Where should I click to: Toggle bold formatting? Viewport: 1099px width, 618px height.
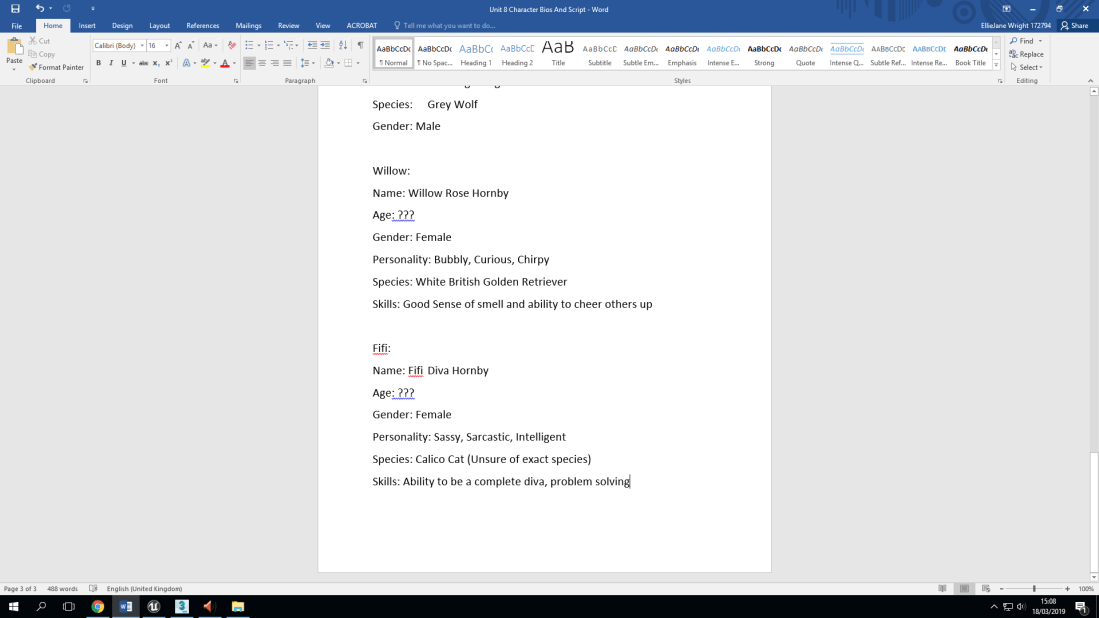(98, 63)
